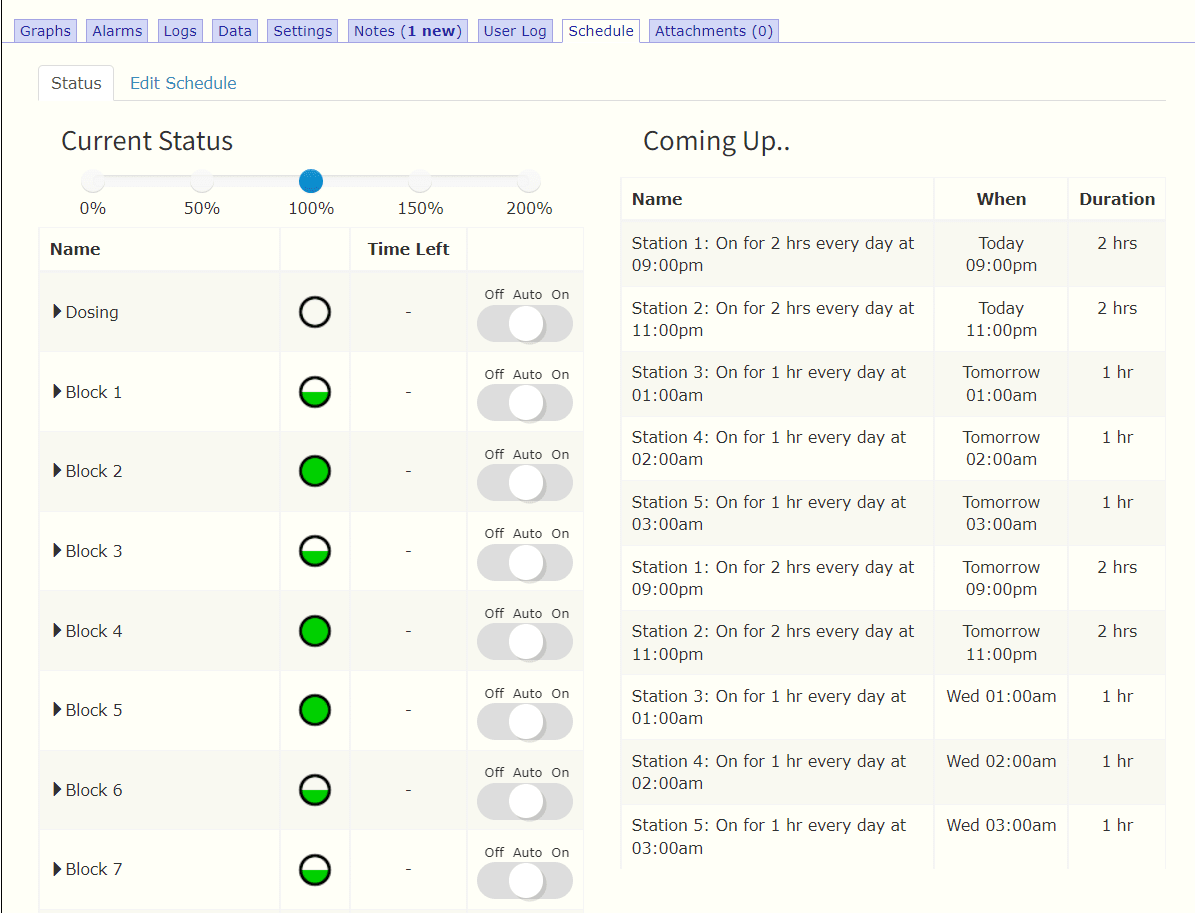This screenshot has width=1195, height=913.
Task: Click the Block 2 green status icon
Action: [315, 471]
